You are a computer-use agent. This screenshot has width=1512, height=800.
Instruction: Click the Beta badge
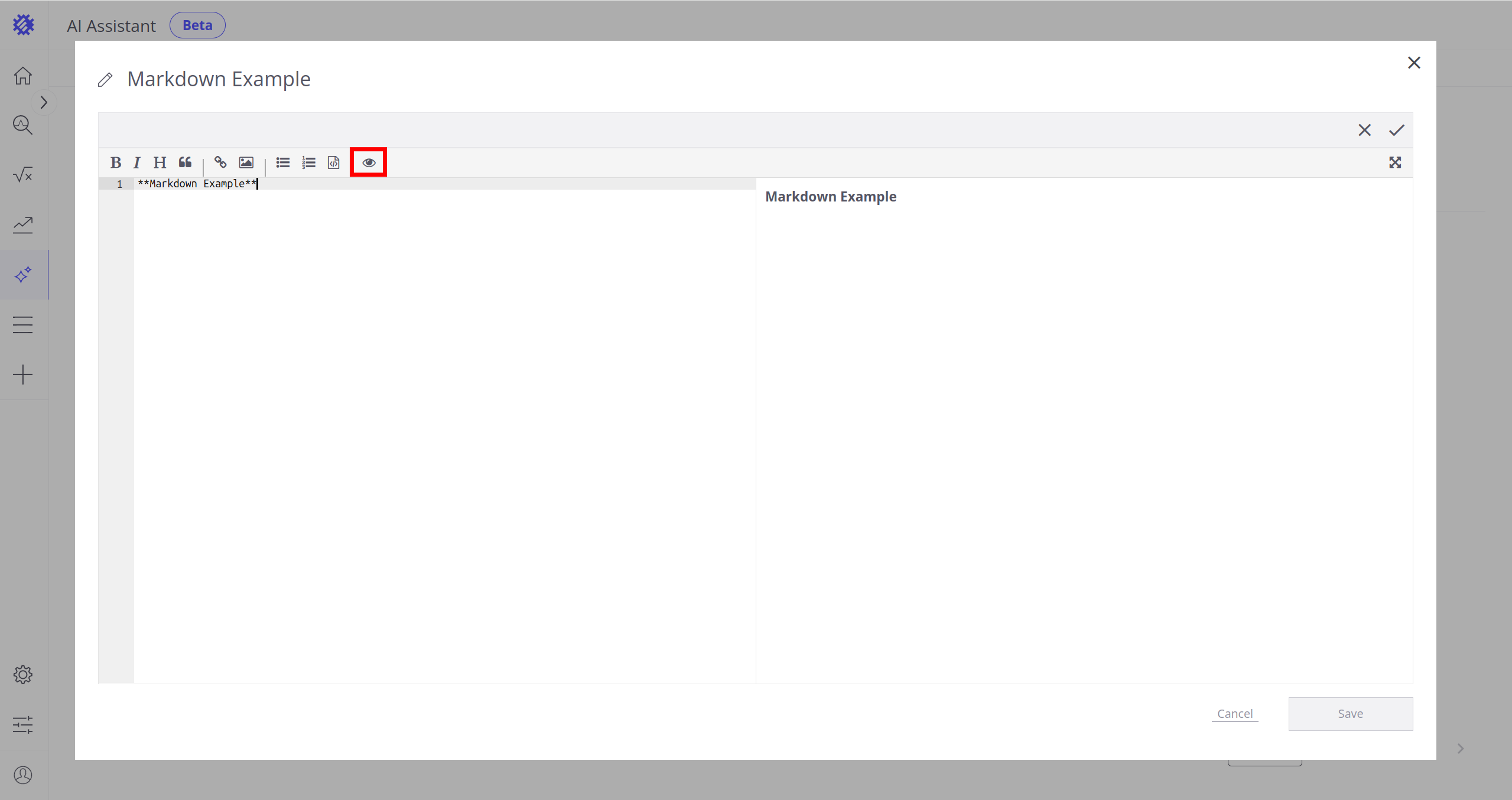[x=197, y=25]
